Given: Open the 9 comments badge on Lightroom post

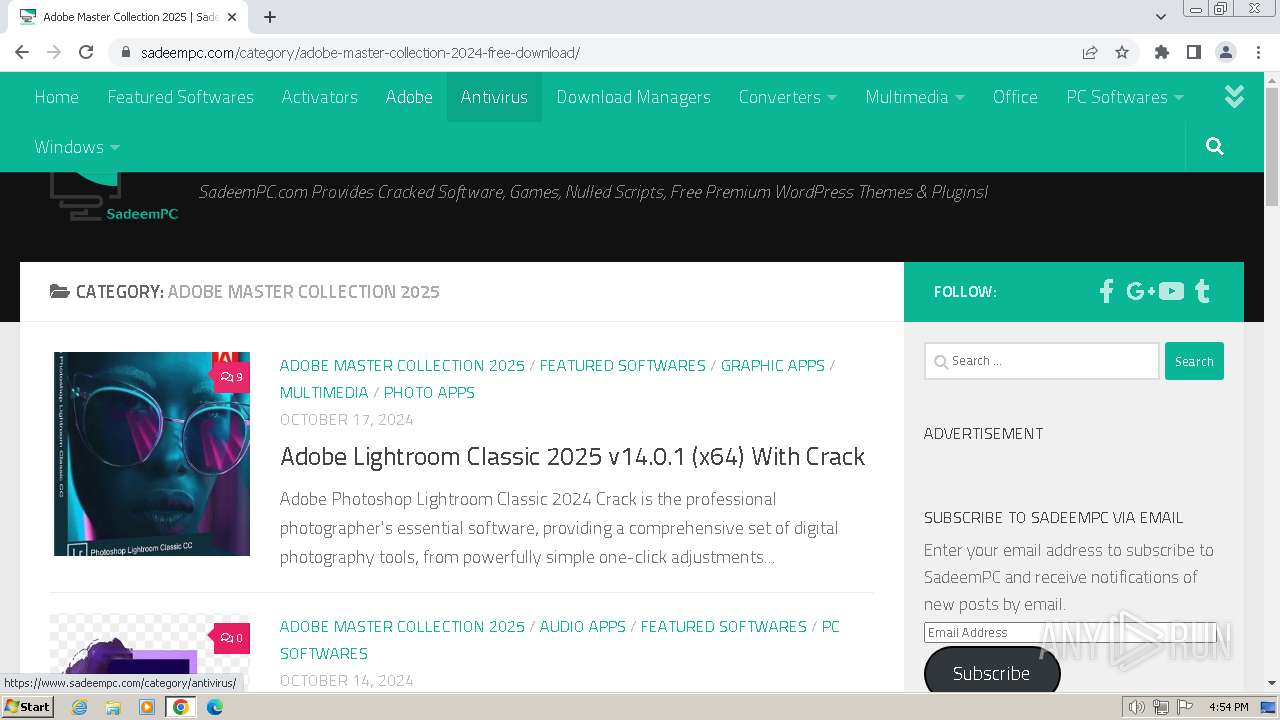Looking at the screenshot, I should (x=231, y=377).
